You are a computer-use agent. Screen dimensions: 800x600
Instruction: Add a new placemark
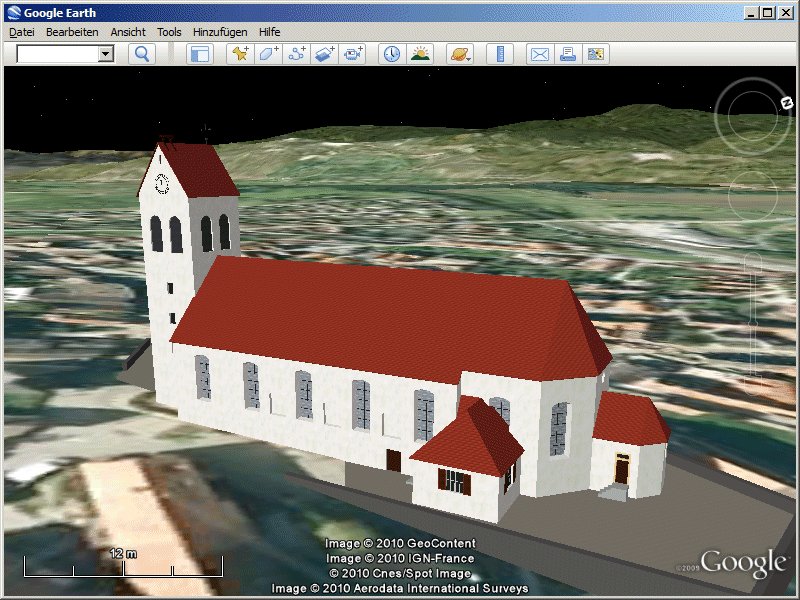240,54
